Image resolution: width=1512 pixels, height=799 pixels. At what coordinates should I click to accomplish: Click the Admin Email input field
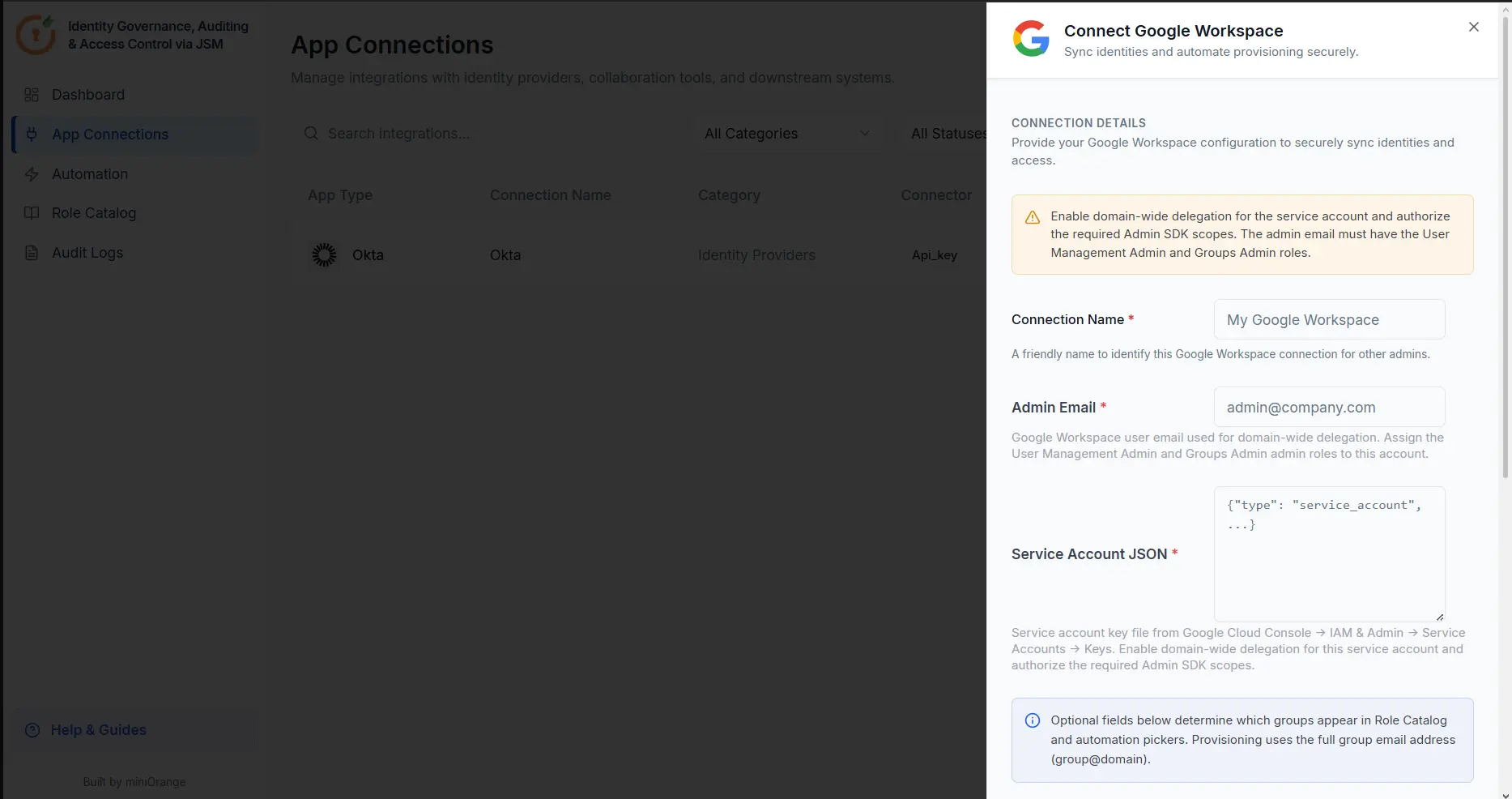coord(1329,407)
